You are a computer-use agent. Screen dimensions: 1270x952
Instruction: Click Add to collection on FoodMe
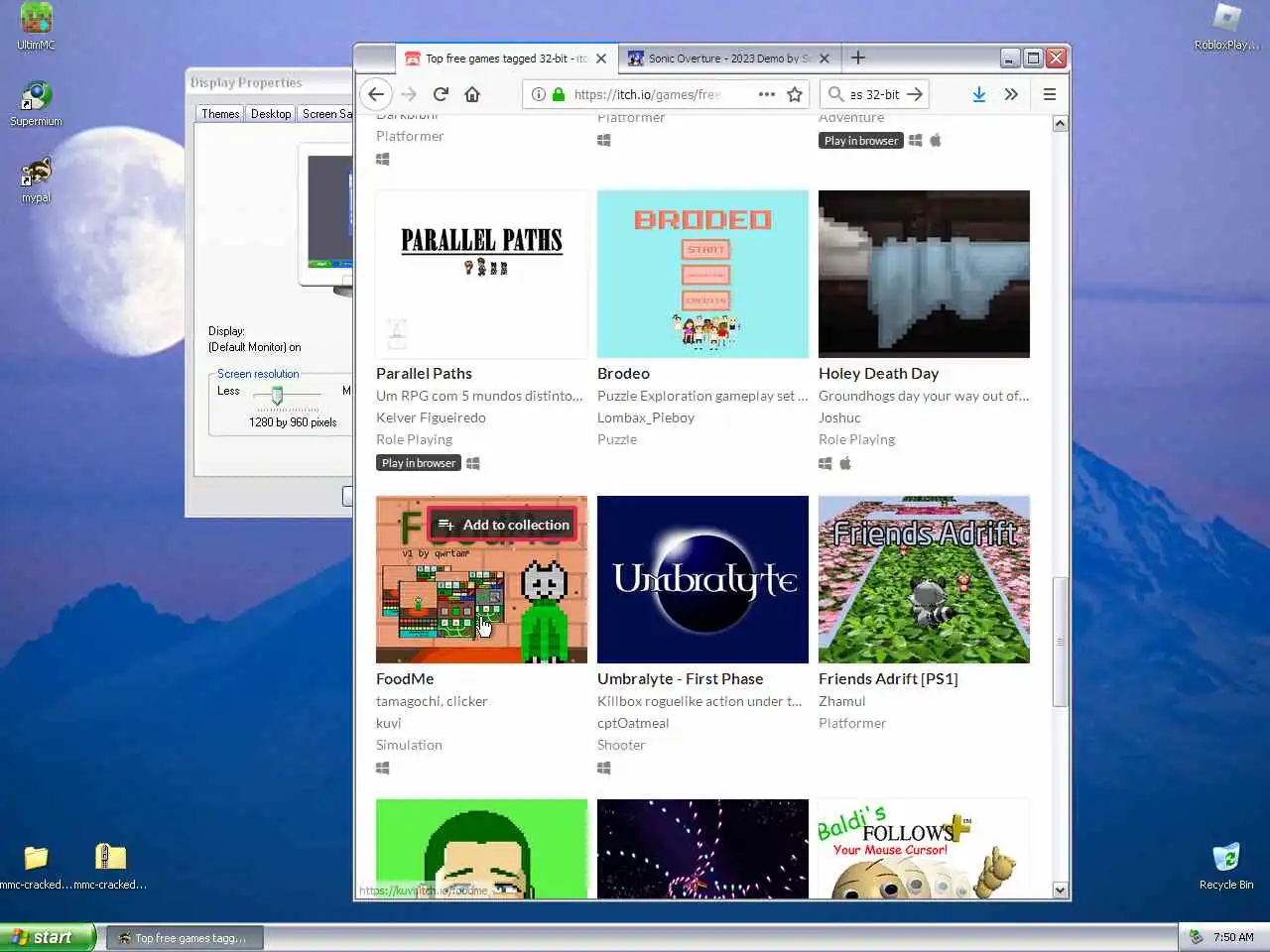503,525
